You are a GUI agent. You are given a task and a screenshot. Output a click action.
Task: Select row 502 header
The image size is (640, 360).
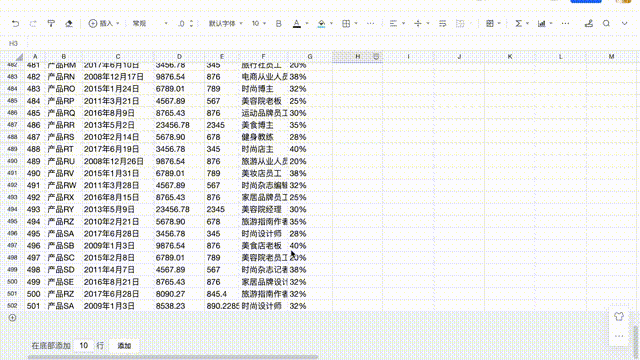tap(12, 306)
